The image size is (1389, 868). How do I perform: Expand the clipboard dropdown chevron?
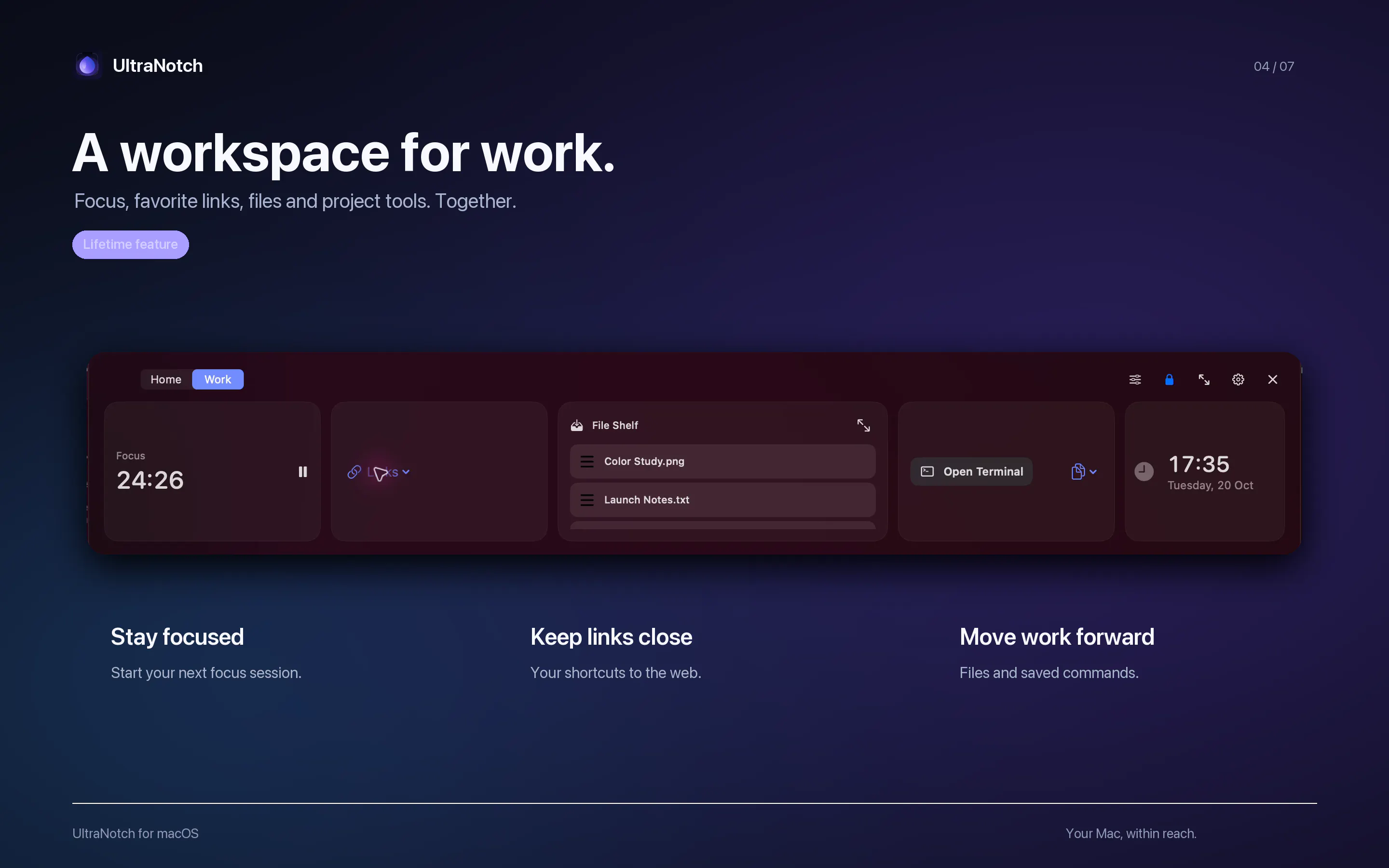(1093, 472)
